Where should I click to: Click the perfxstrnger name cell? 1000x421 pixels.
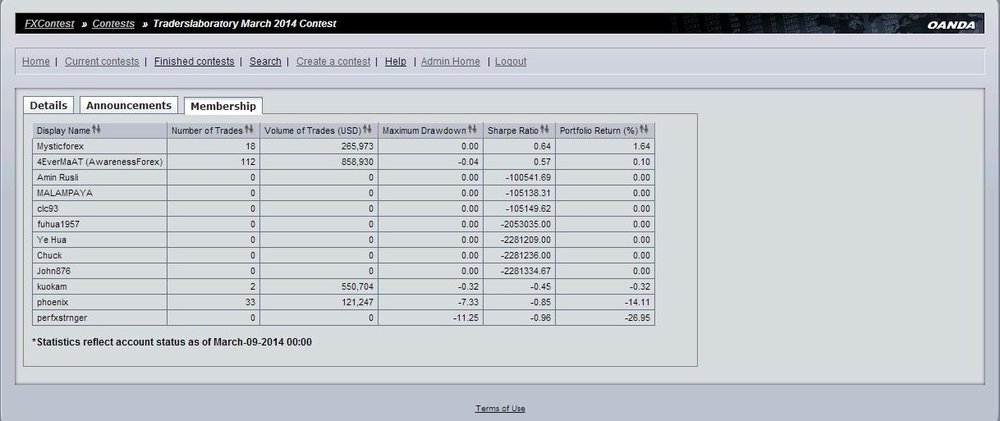click(x=100, y=318)
